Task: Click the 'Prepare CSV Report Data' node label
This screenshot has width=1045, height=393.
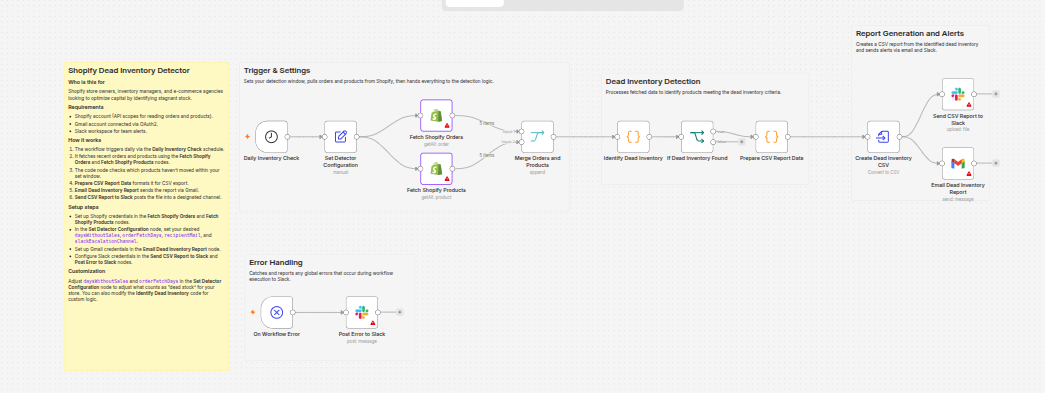Action: [x=771, y=159]
